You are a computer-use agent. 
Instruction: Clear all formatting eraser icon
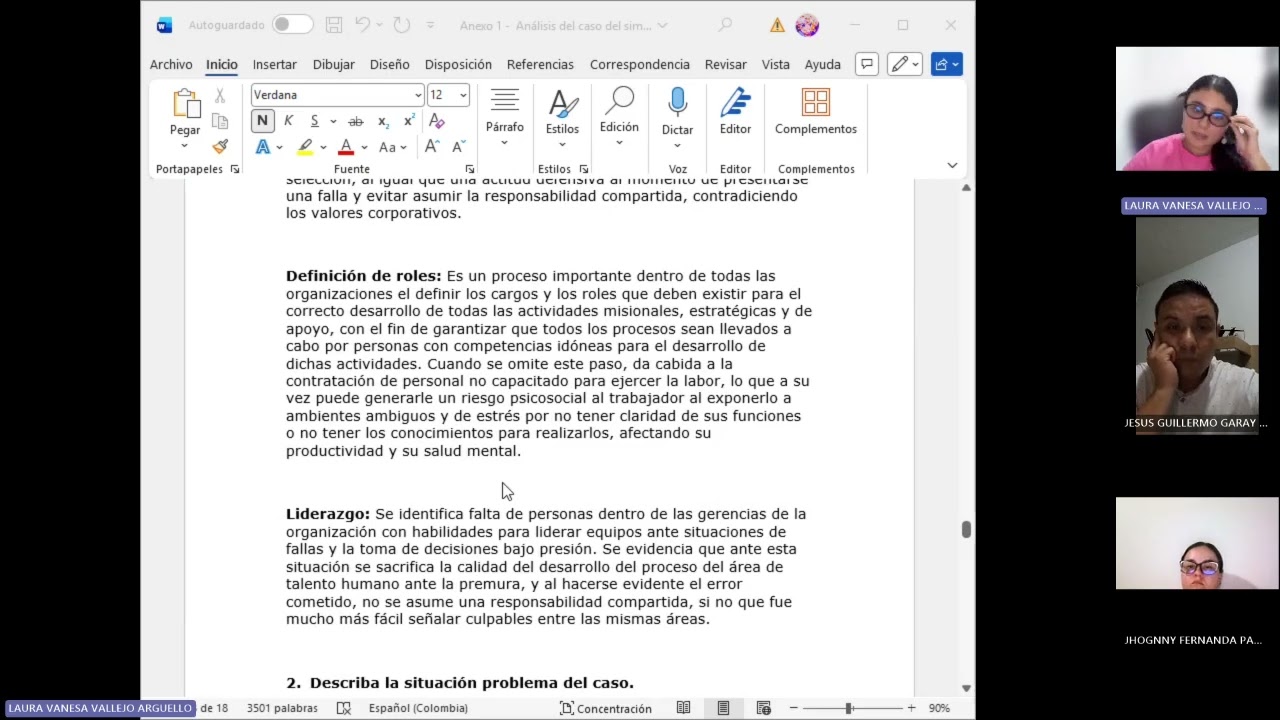(437, 121)
